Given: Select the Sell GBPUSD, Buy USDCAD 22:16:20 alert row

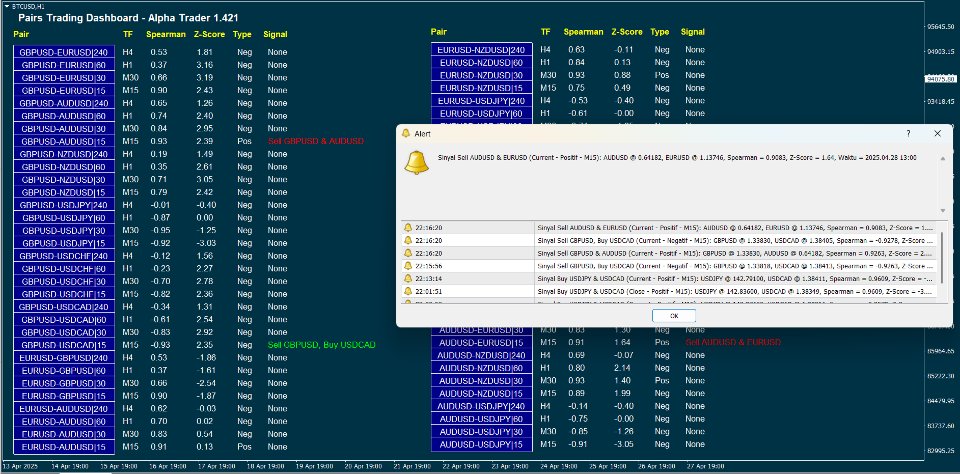Looking at the screenshot, I should click(669, 240).
